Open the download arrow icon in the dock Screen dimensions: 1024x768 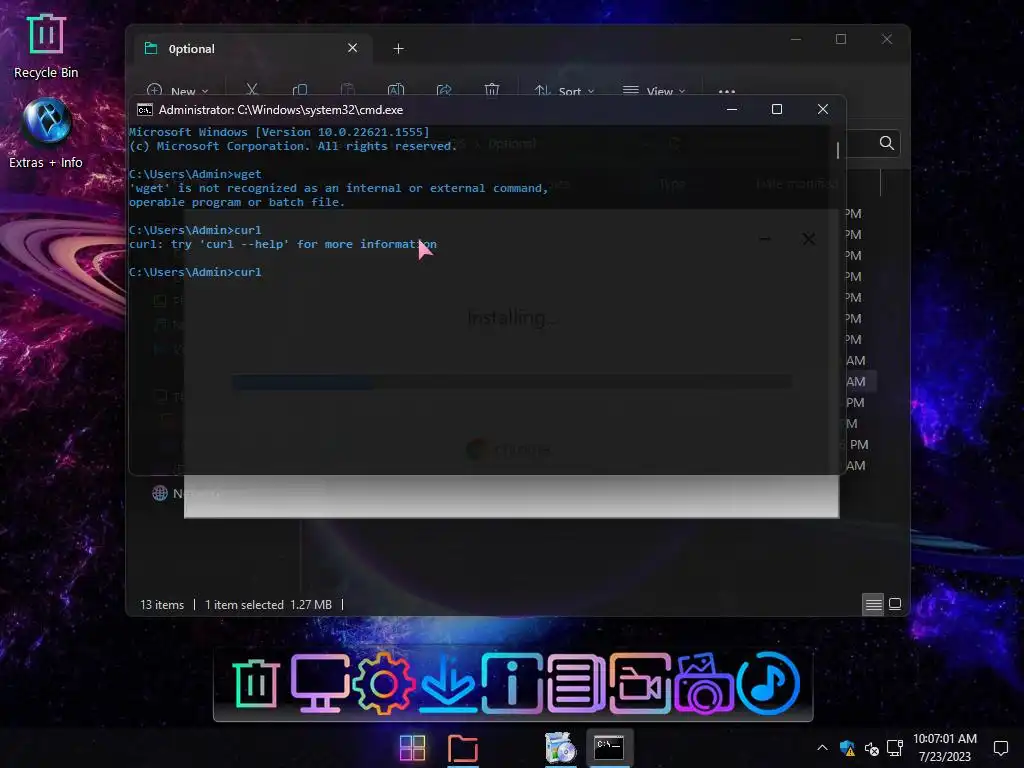pos(447,683)
